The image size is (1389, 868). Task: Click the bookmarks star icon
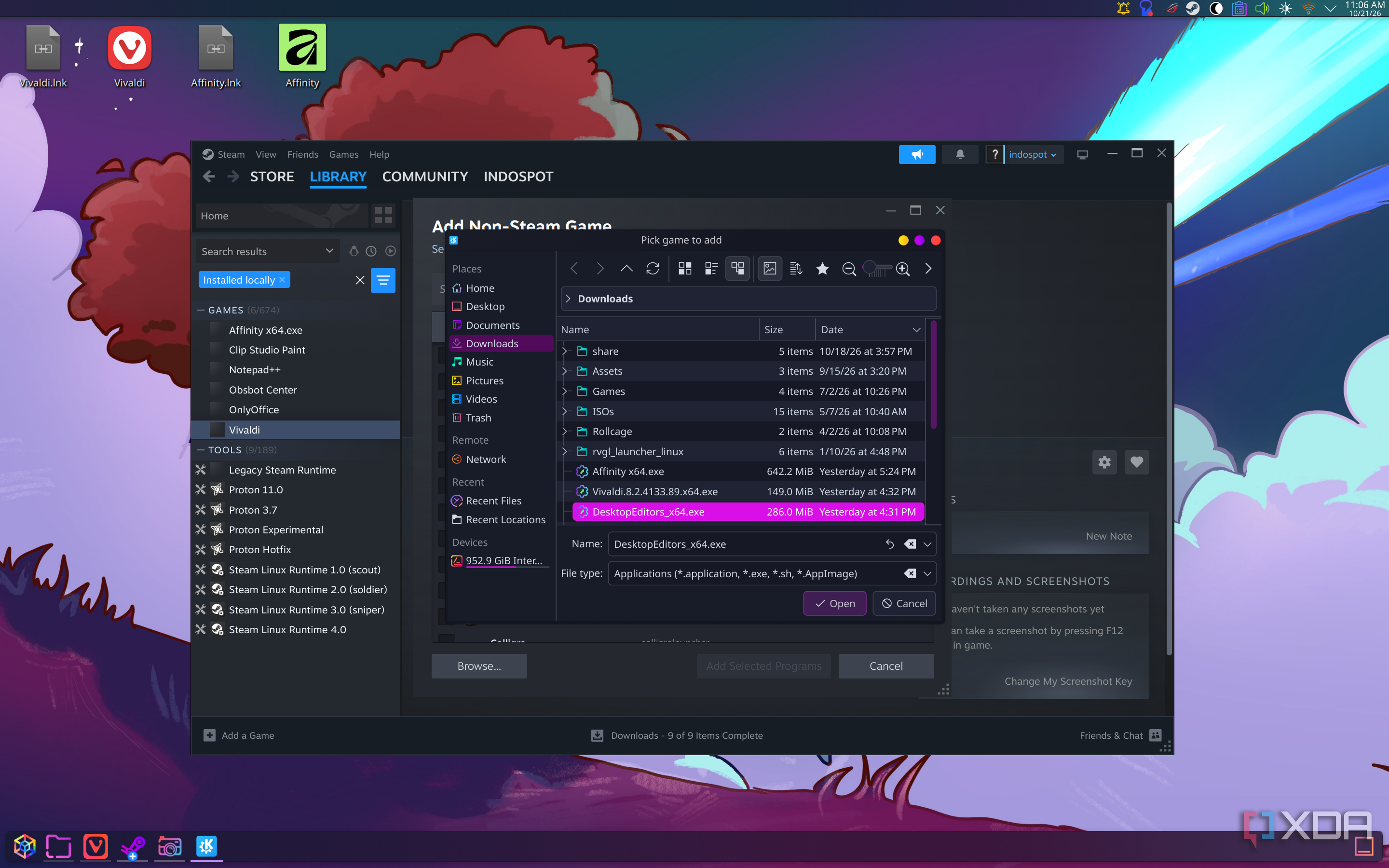[x=822, y=268]
